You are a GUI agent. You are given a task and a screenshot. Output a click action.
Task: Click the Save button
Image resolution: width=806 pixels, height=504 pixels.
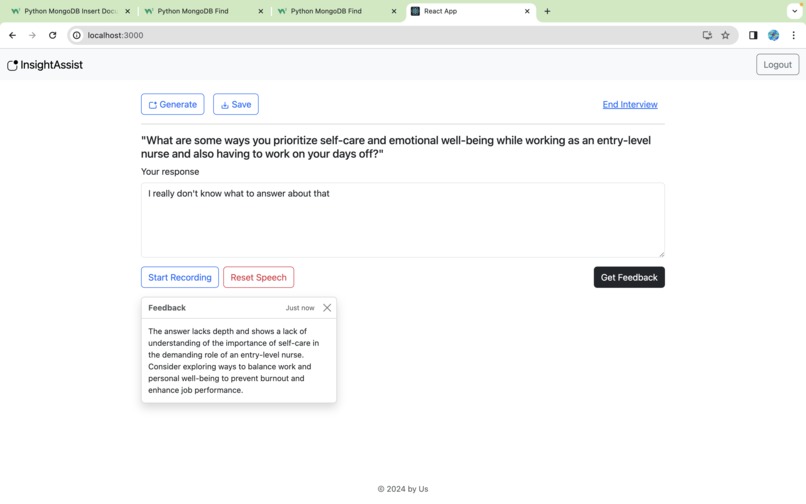pyautogui.click(x=236, y=104)
